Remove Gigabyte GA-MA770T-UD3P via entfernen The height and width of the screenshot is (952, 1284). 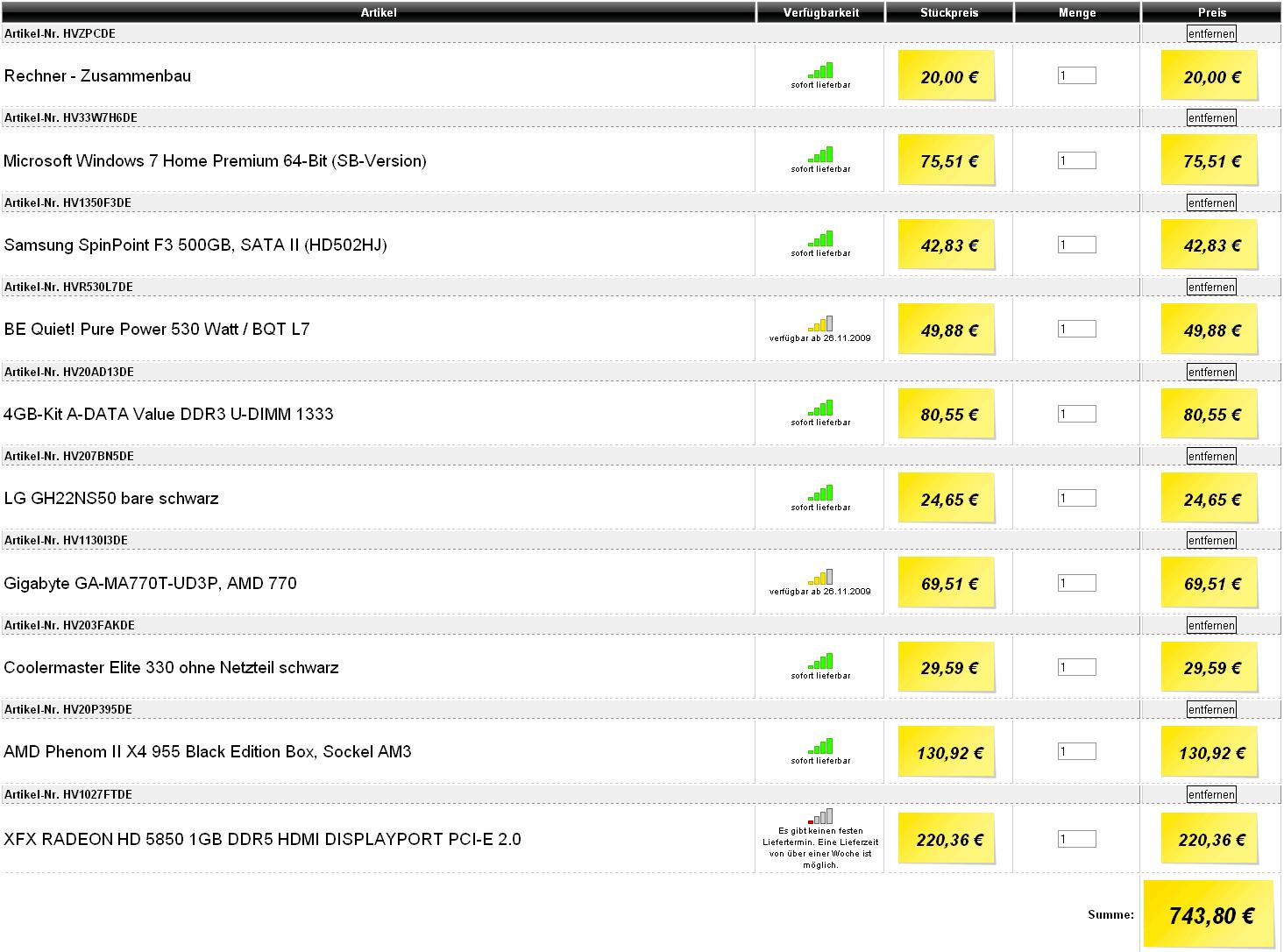[1211, 540]
